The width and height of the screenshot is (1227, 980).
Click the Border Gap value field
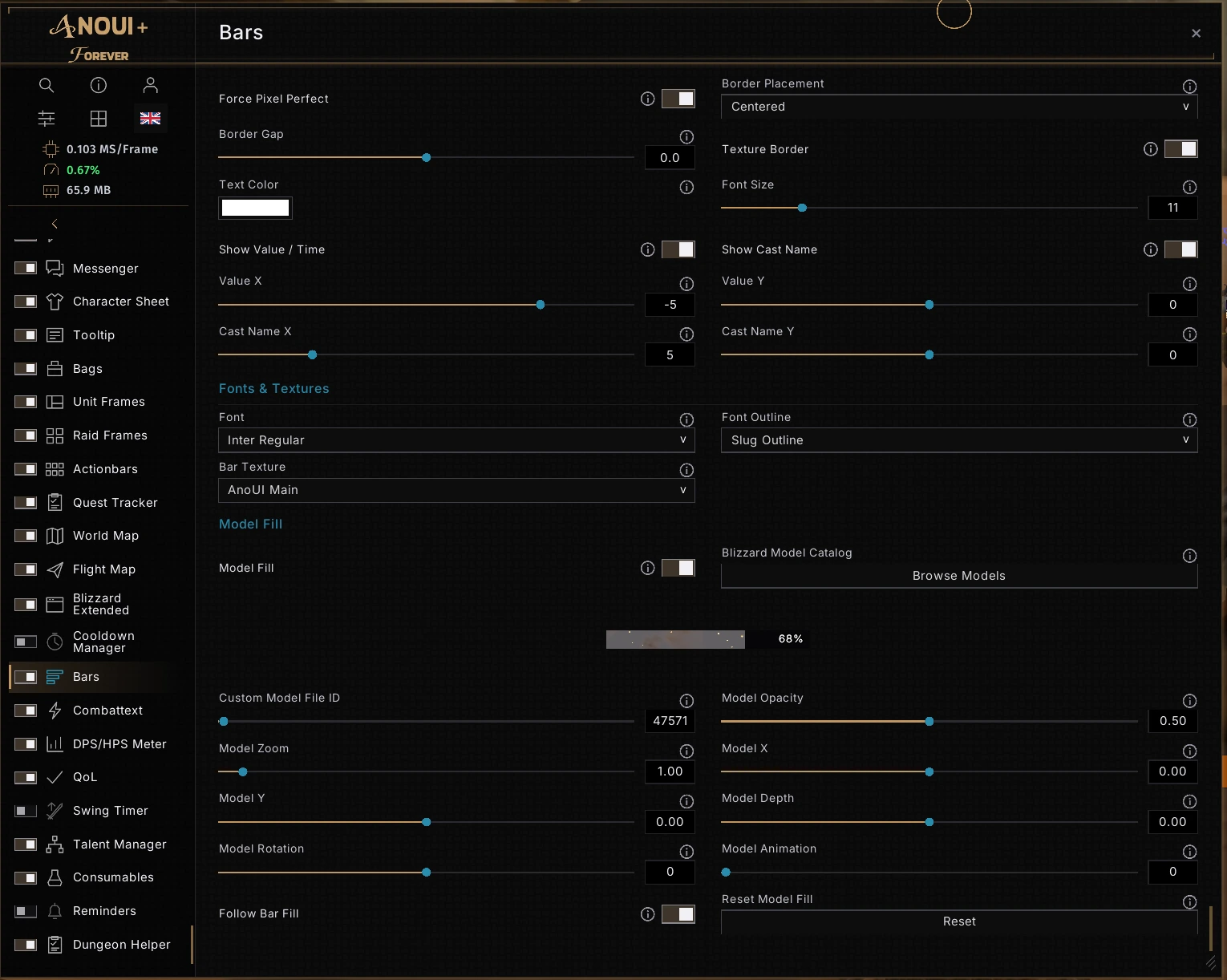[670, 158]
